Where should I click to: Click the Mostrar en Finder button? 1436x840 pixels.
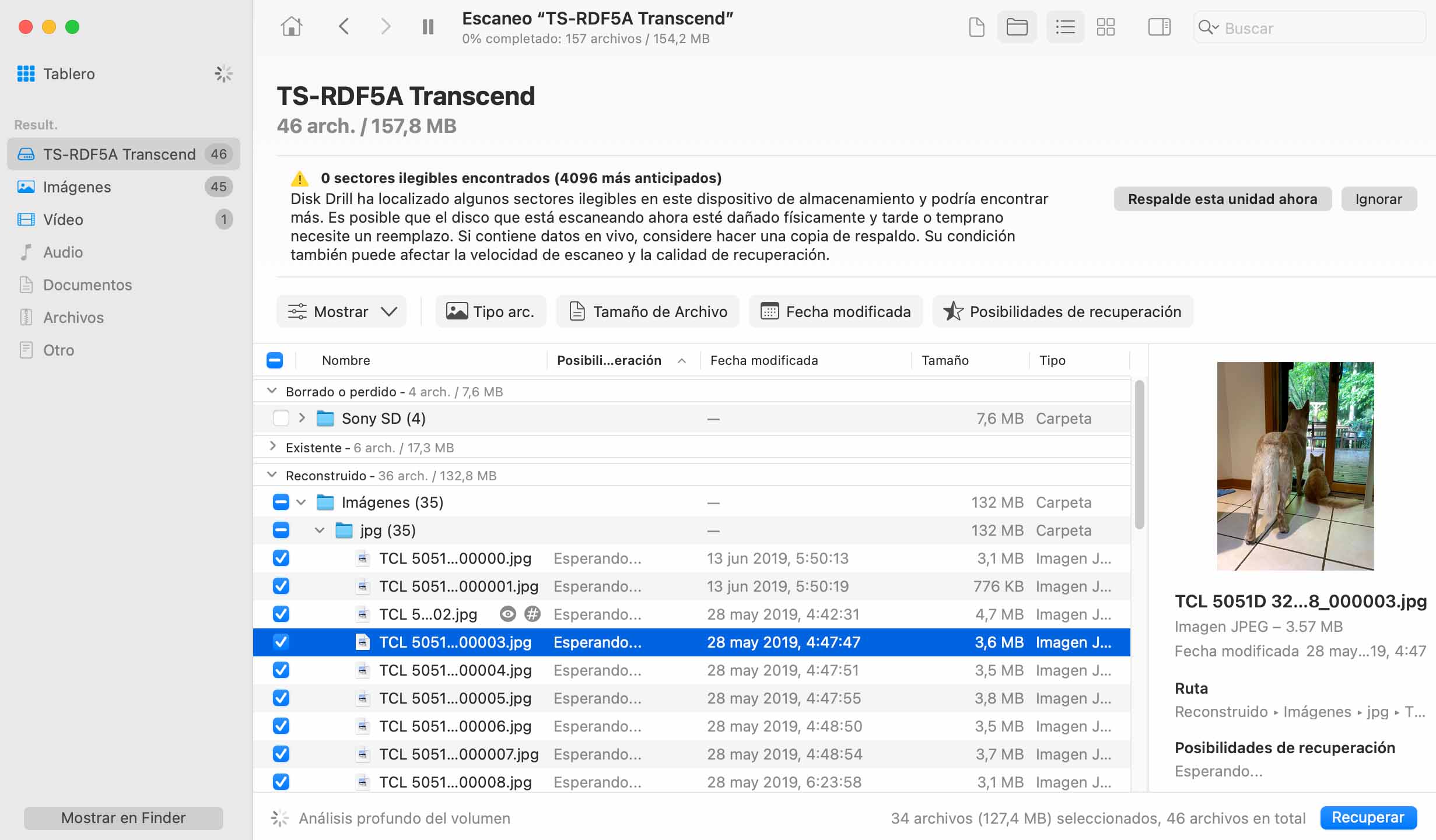coord(124,817)
